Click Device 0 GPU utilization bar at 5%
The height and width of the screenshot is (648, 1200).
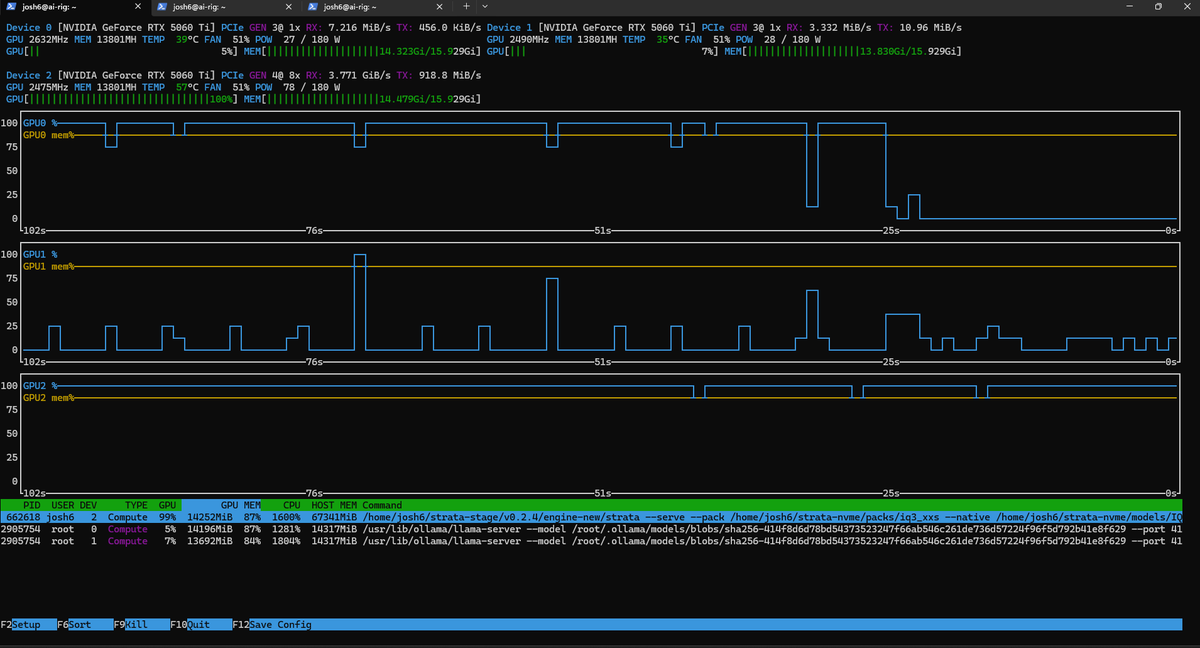122,51
